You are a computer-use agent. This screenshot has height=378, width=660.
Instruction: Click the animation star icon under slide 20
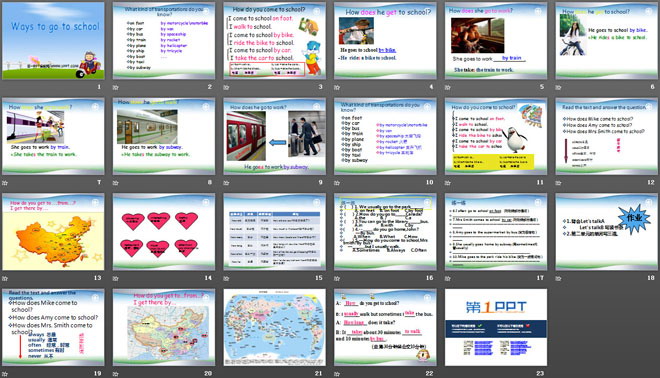(115, 374)
